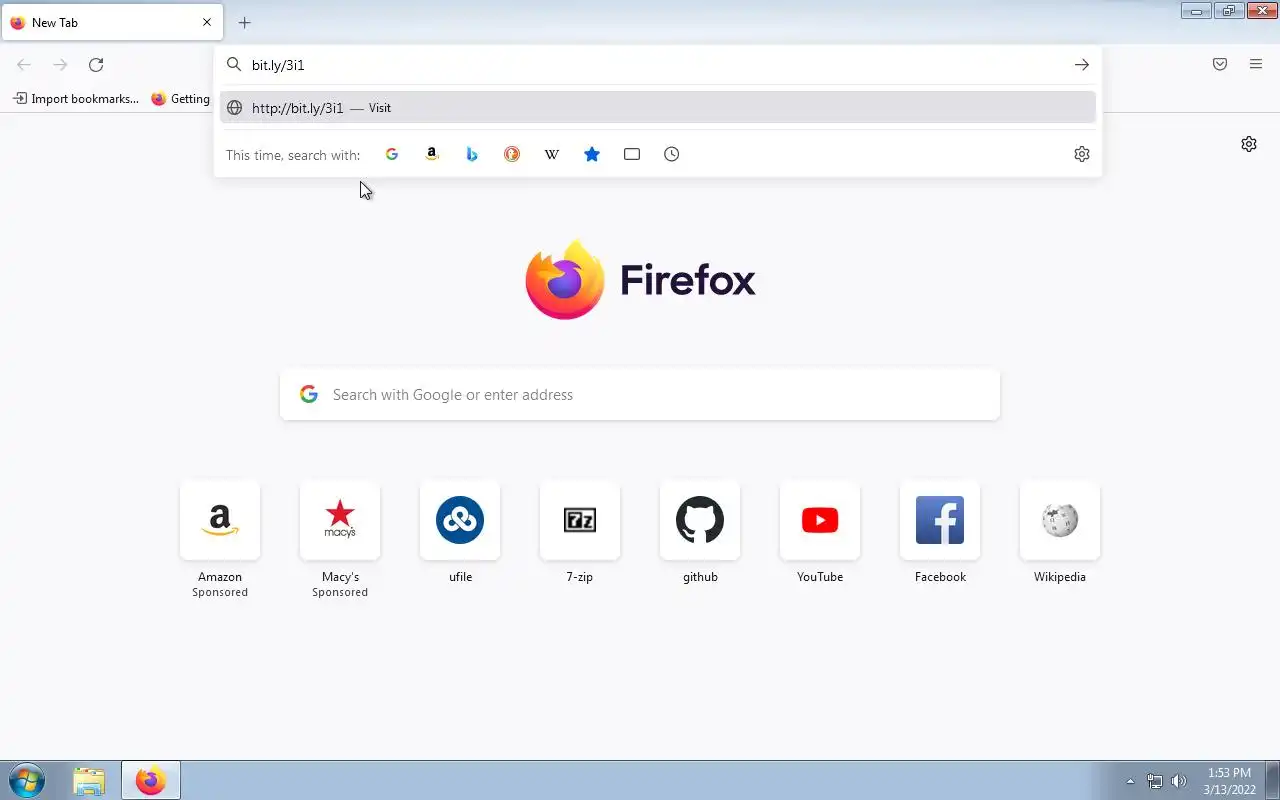Screen dimensions: 1280x800
Task: Select Firefox taskbar button
Action: [x=151, y=781]
